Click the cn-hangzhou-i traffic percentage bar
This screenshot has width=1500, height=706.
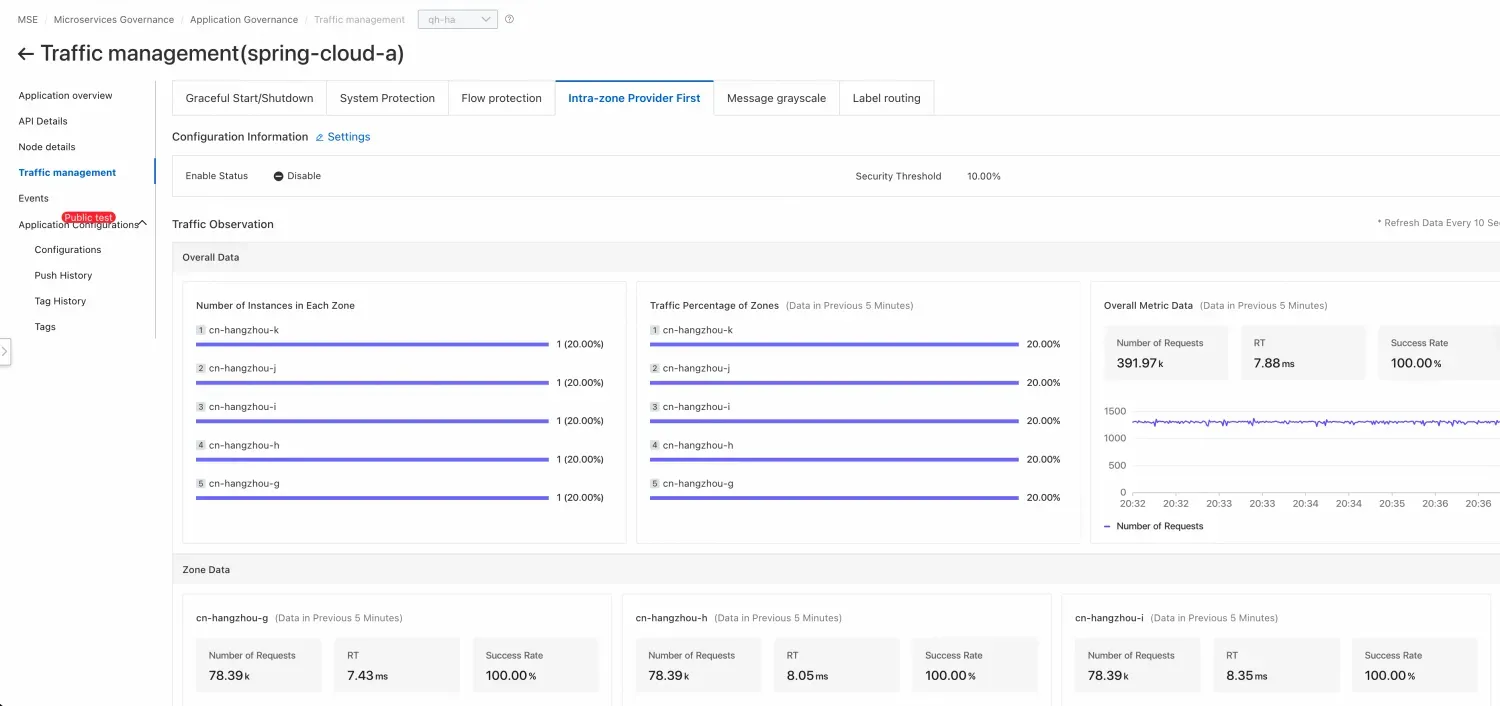[x=833, y=421]
